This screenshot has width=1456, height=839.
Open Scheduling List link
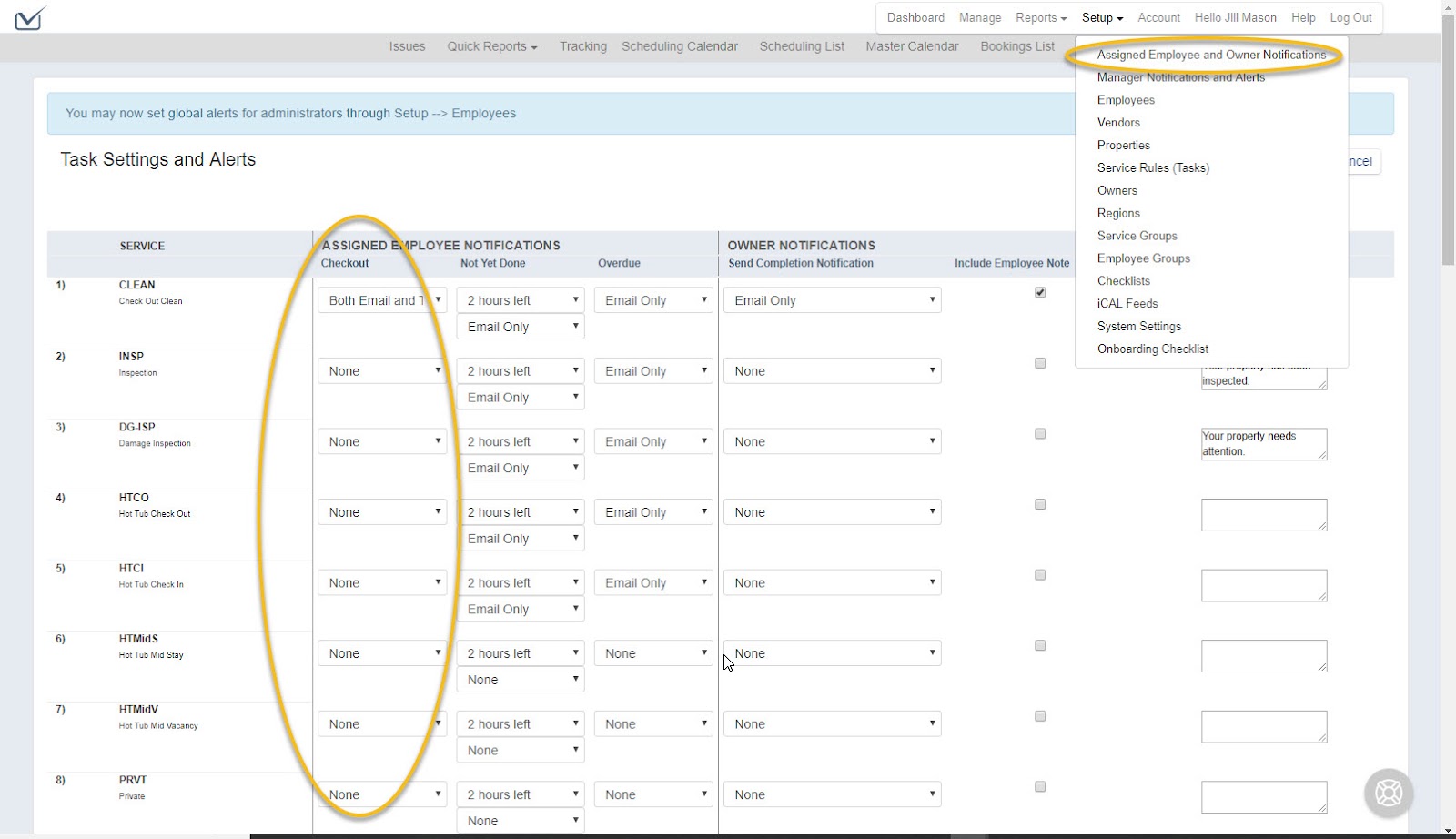pyautogui.click(x=802, y=46)
